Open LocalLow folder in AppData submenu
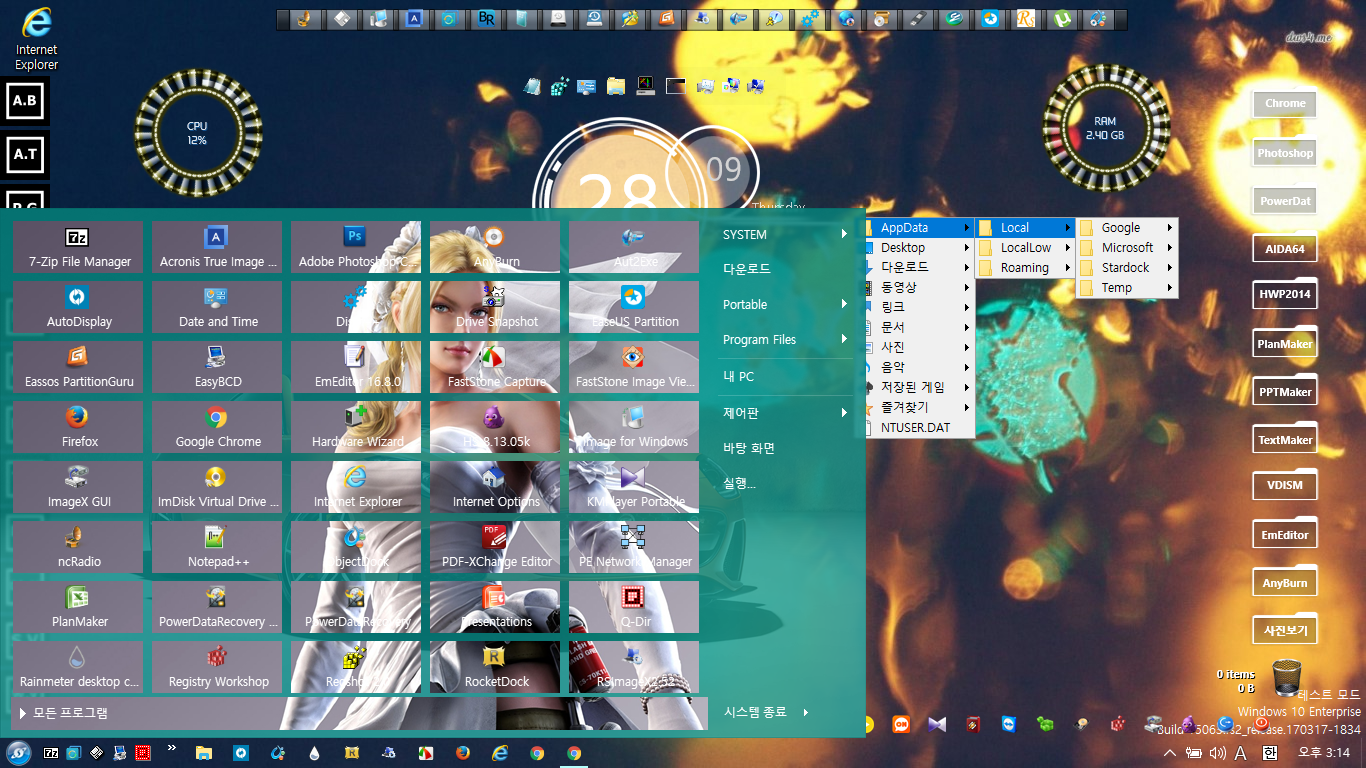 click(x=1025, y=248)
